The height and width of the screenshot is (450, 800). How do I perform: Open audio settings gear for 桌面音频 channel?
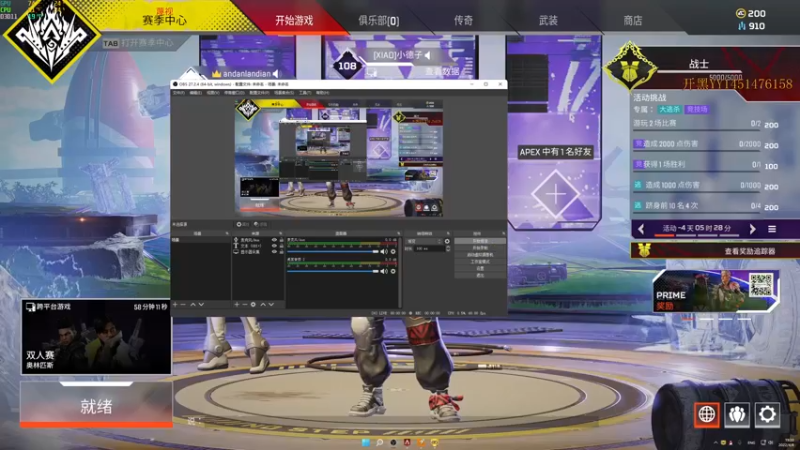point(393,271)
